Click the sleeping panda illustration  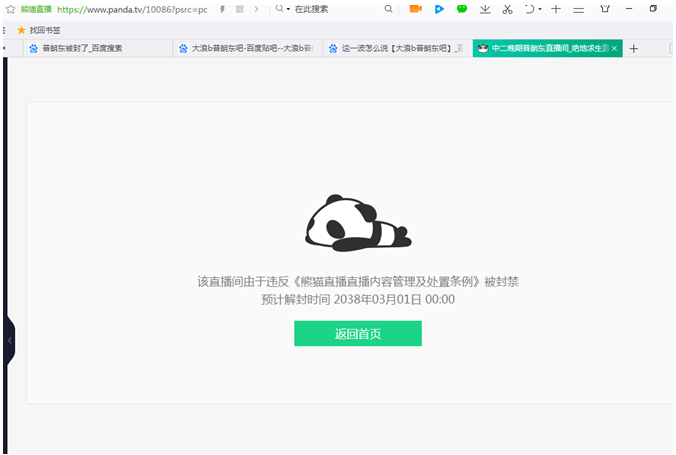click(358, 223)
